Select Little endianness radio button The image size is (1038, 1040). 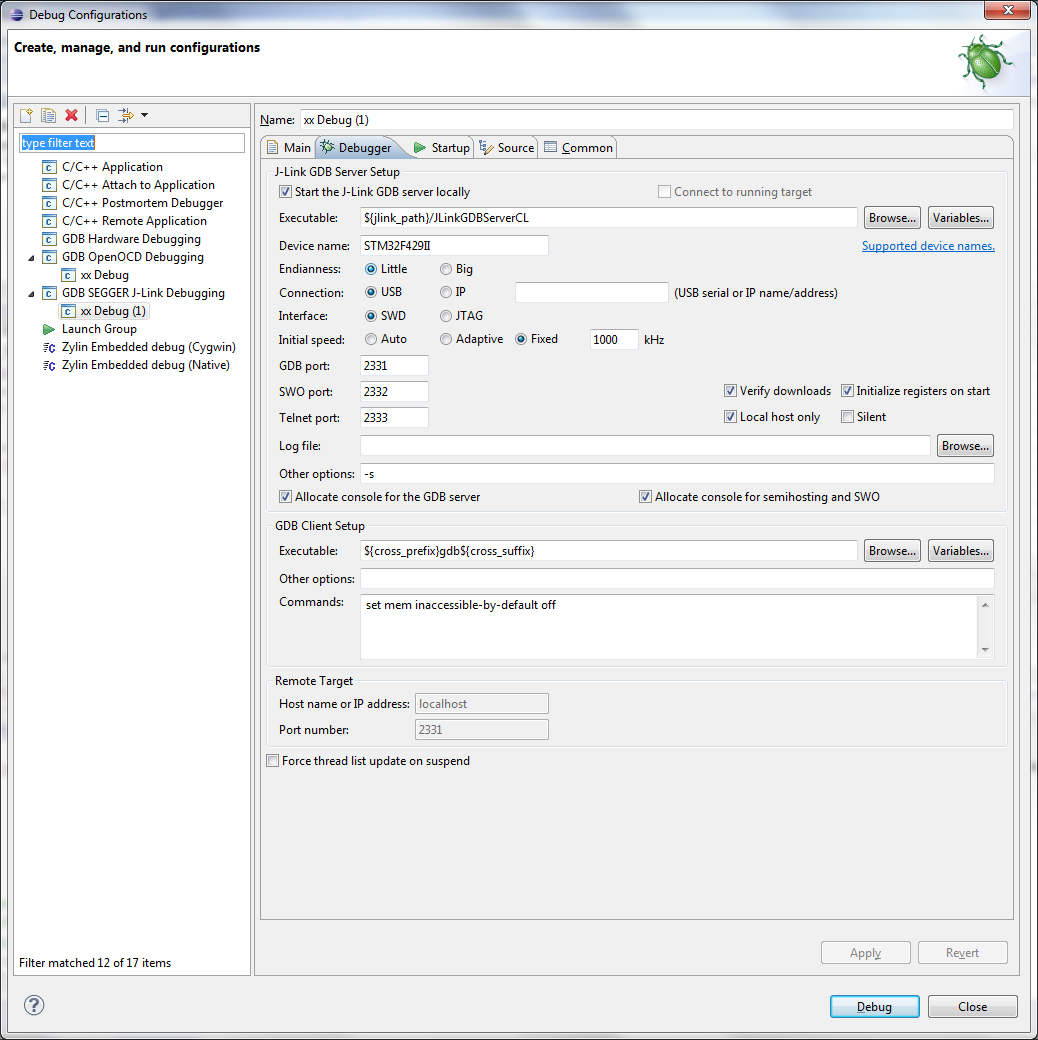[371, 269]
